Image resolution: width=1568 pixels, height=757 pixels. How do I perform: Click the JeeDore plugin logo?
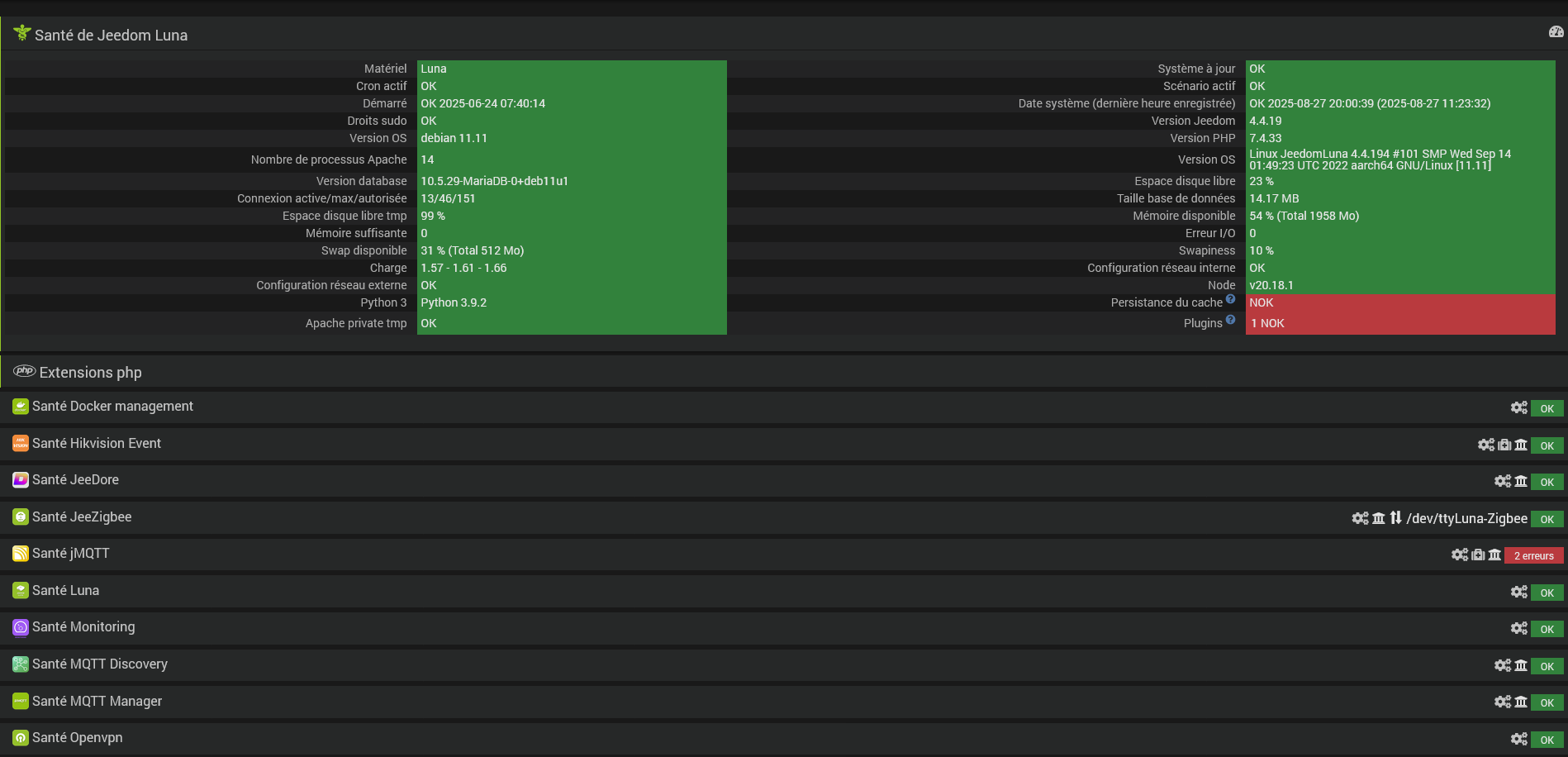coord(21,480)
